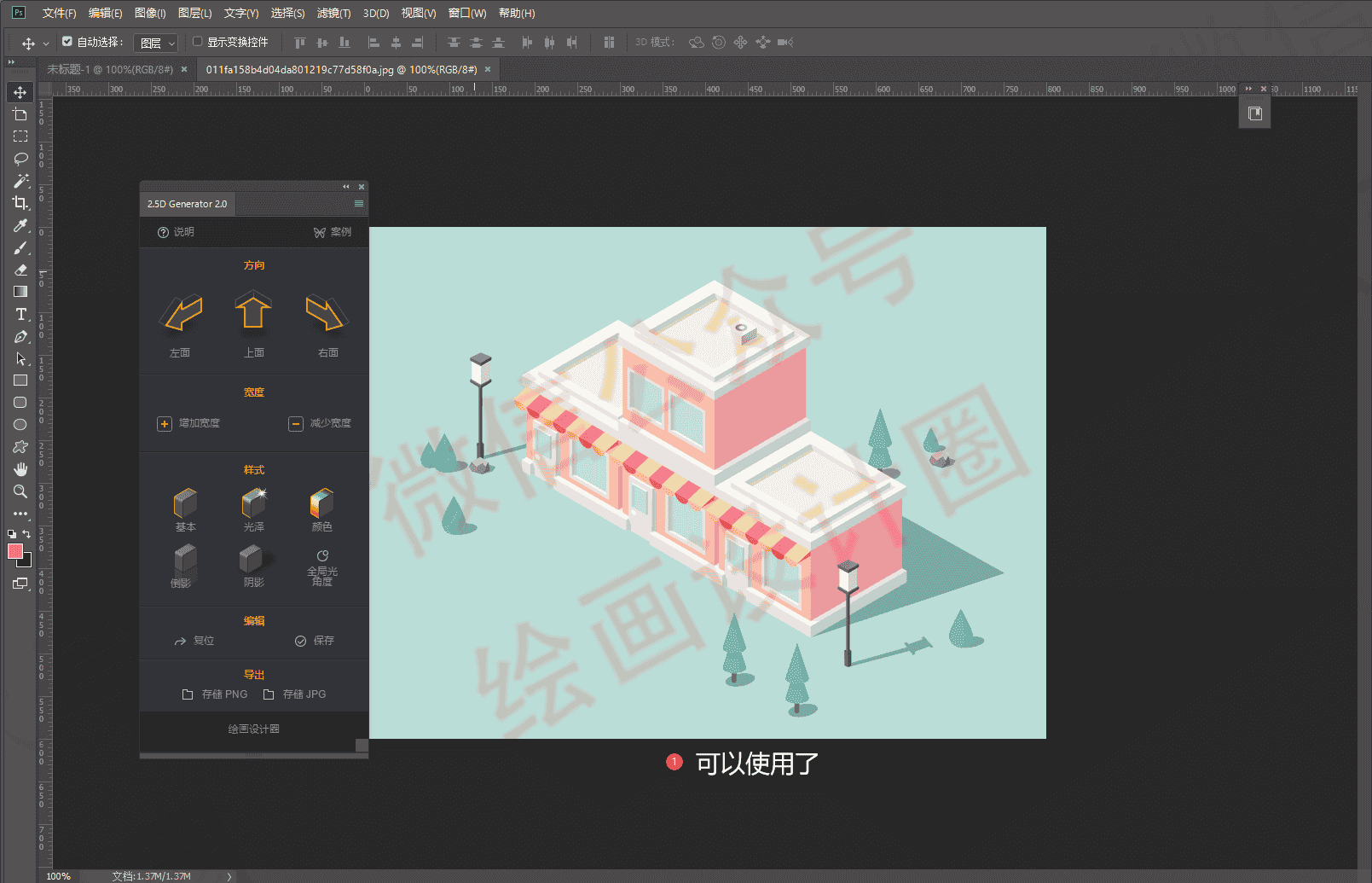Collapse the 2.5D Generator panel

click(x=346, y=187)
